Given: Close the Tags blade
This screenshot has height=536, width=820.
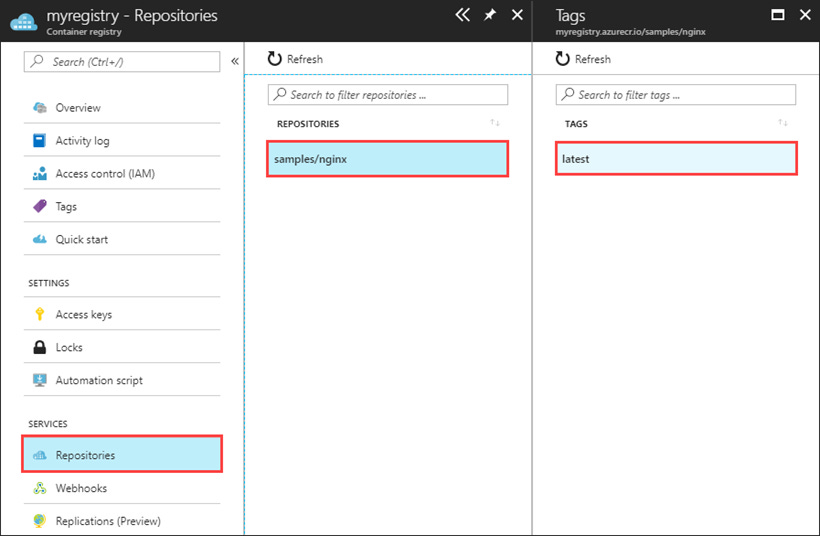Looking at the screenshot, I should [x=805, y=15].
